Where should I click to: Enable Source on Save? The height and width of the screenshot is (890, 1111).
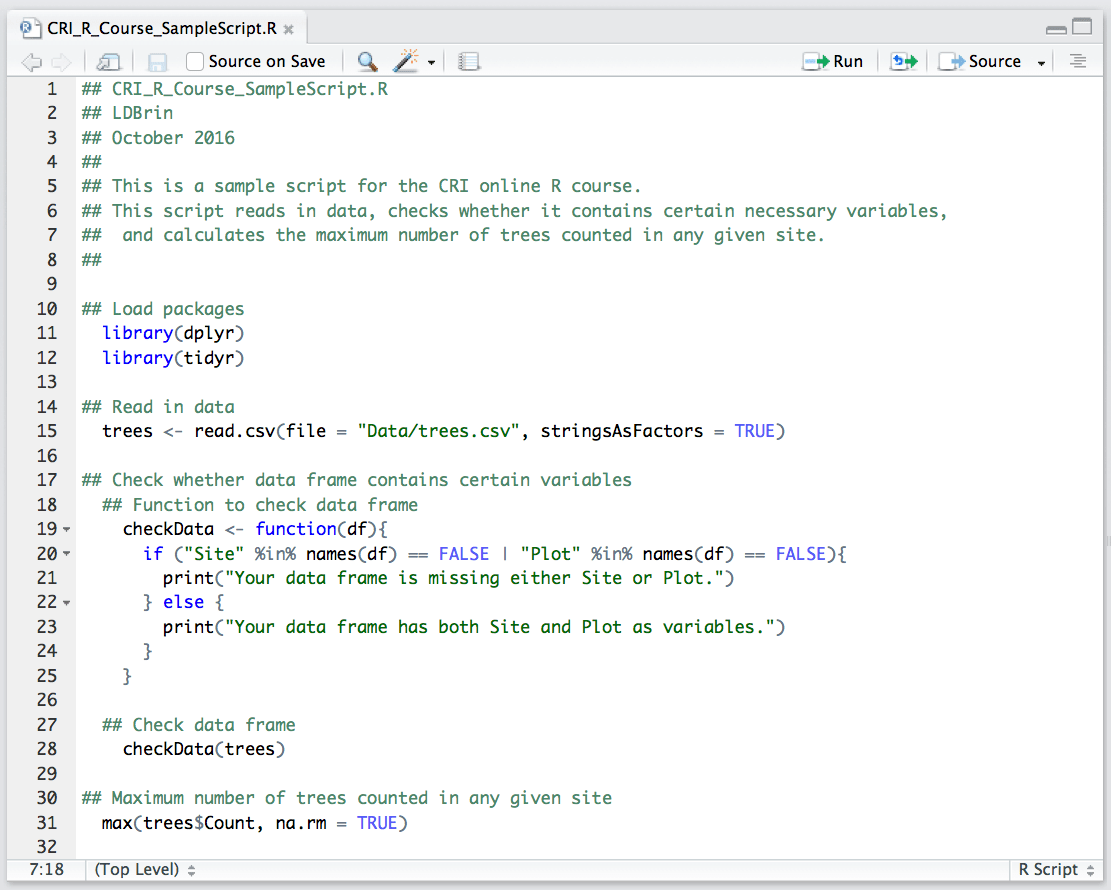tap(193, 61)
